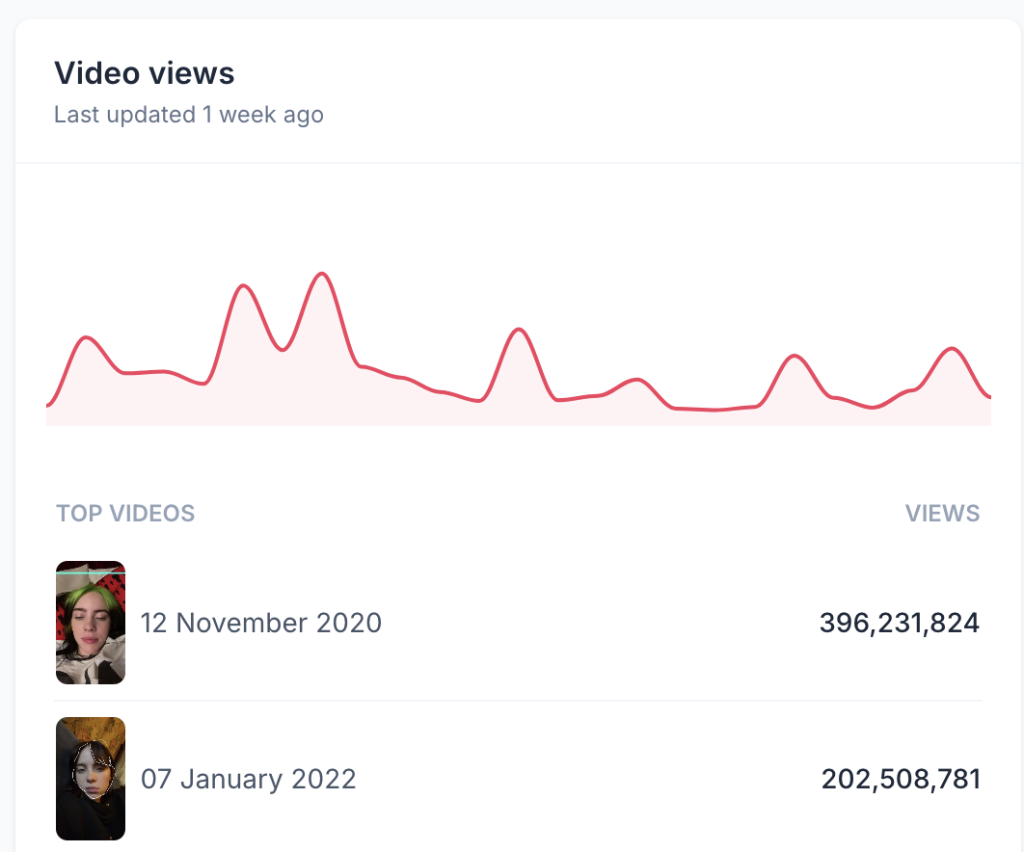Image resolution: width=1024 pixels, height=852 pixels.
Task: Select the chart peak just before the tallest
Action: click(243, 287)
